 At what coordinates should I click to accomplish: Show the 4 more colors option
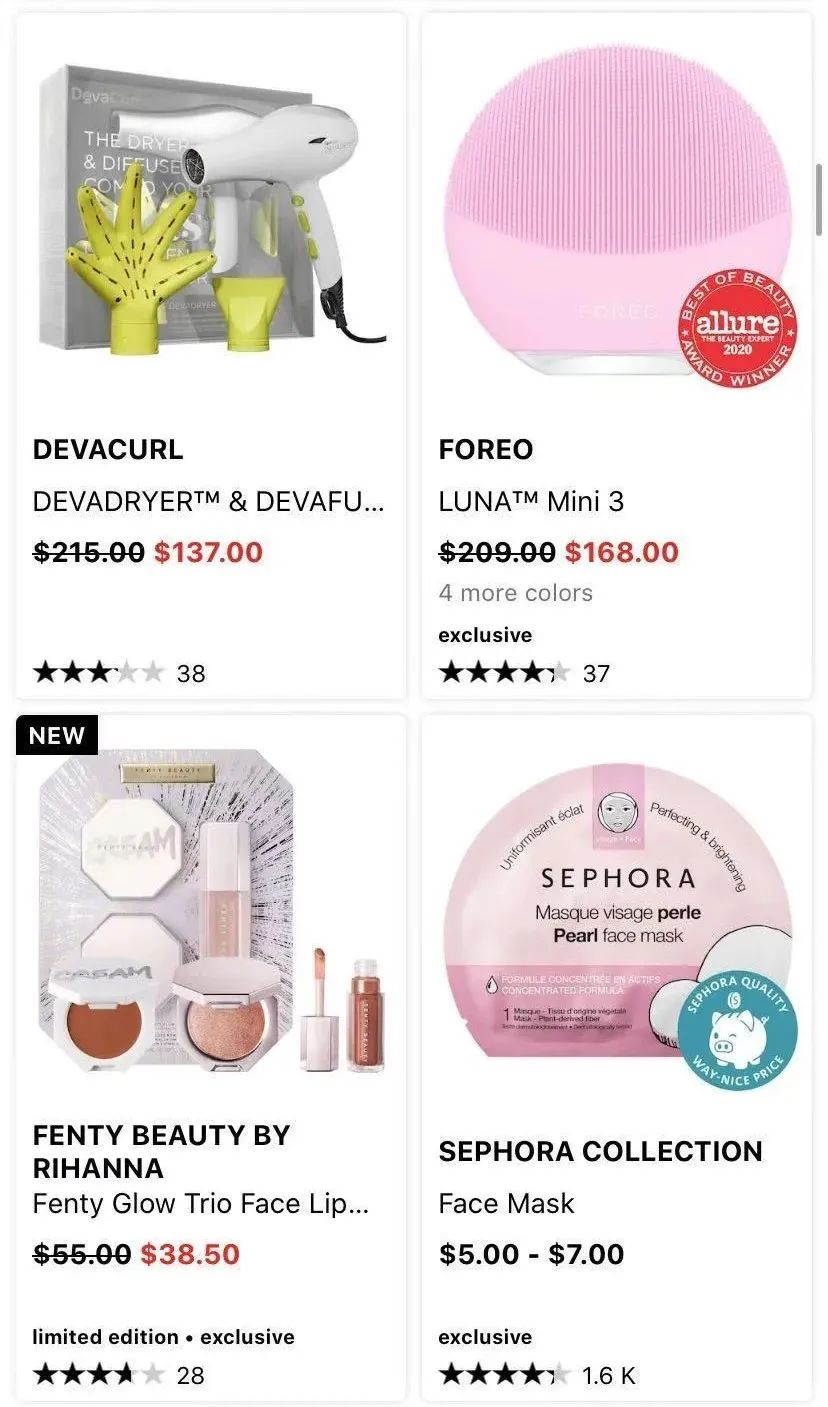pos(515,593)
